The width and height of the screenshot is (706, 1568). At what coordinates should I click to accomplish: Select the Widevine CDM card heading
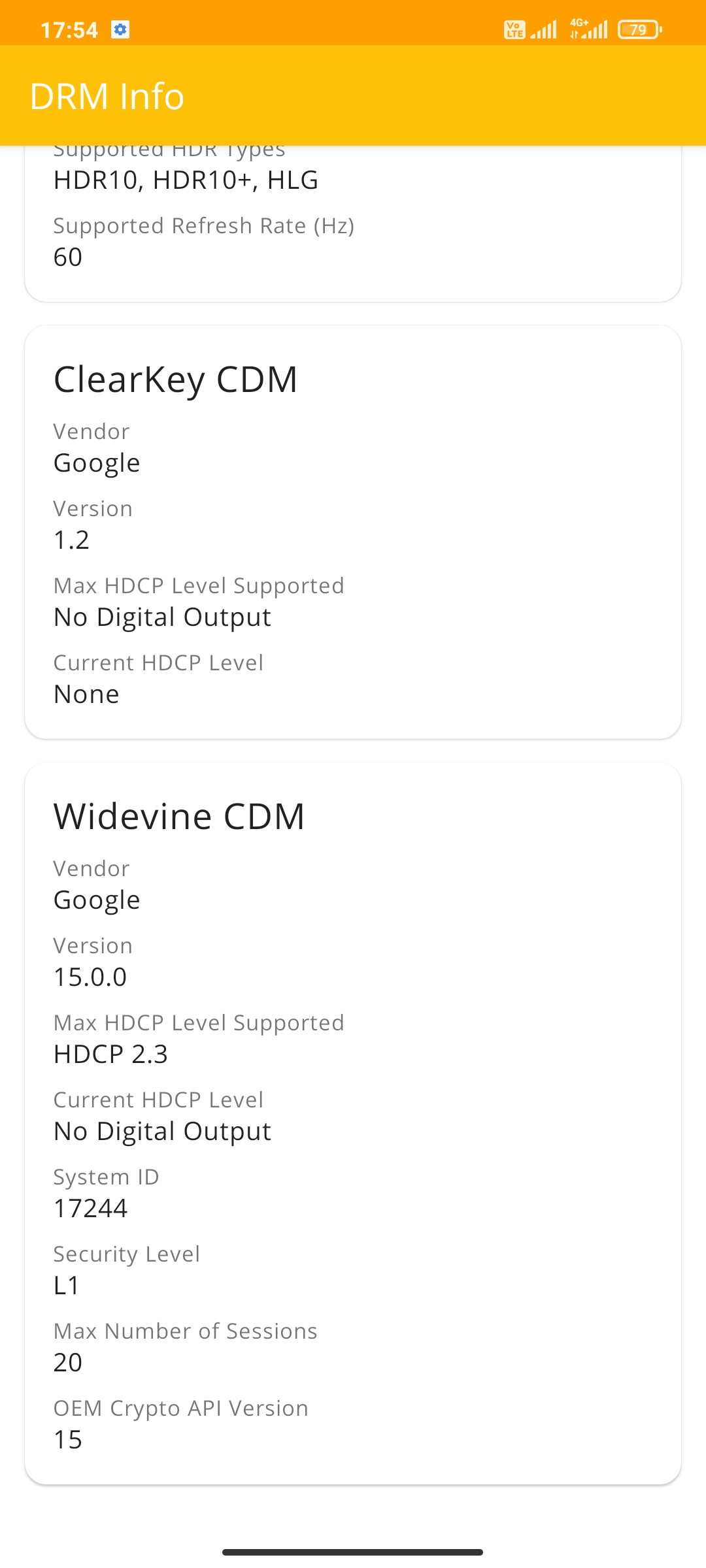point(180,817)
